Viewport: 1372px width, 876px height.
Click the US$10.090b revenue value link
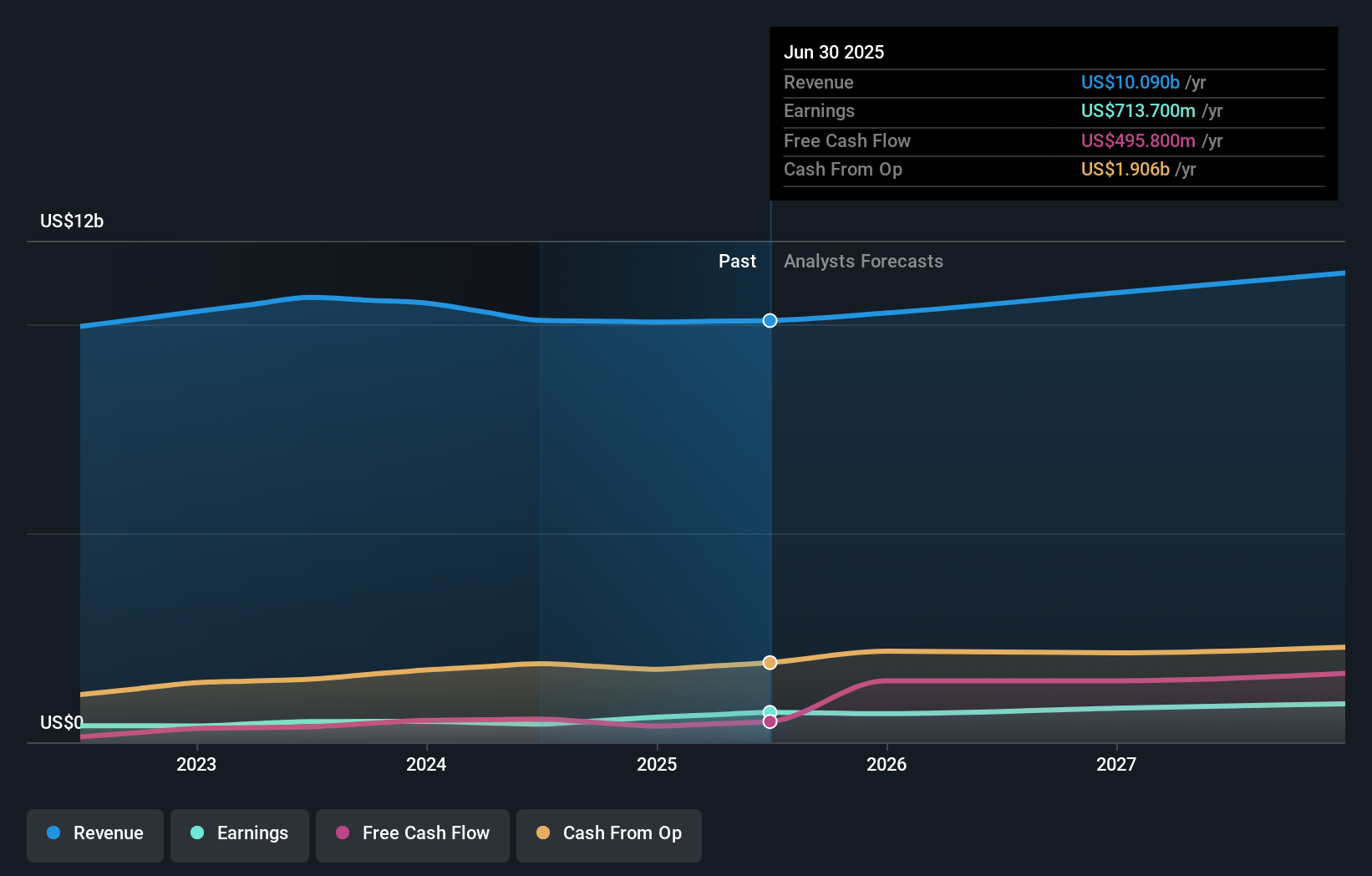click(1131, 83)
